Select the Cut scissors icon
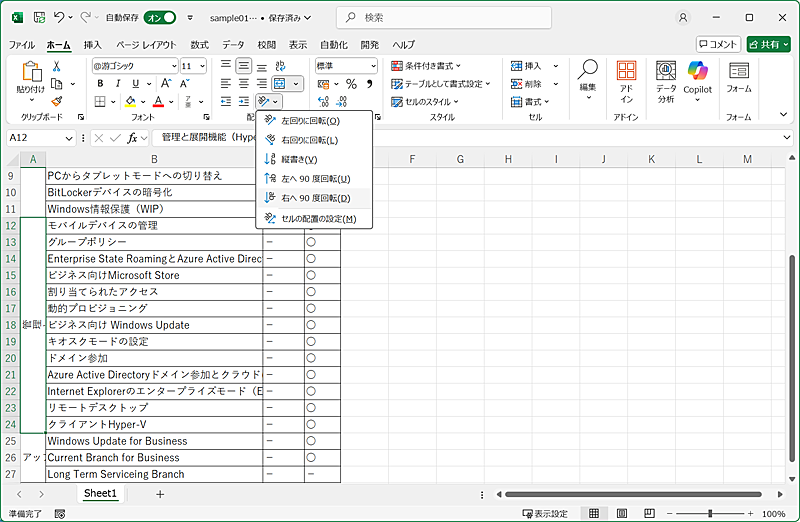The height and width of the screenshot is (522, 800). point(57,66)
